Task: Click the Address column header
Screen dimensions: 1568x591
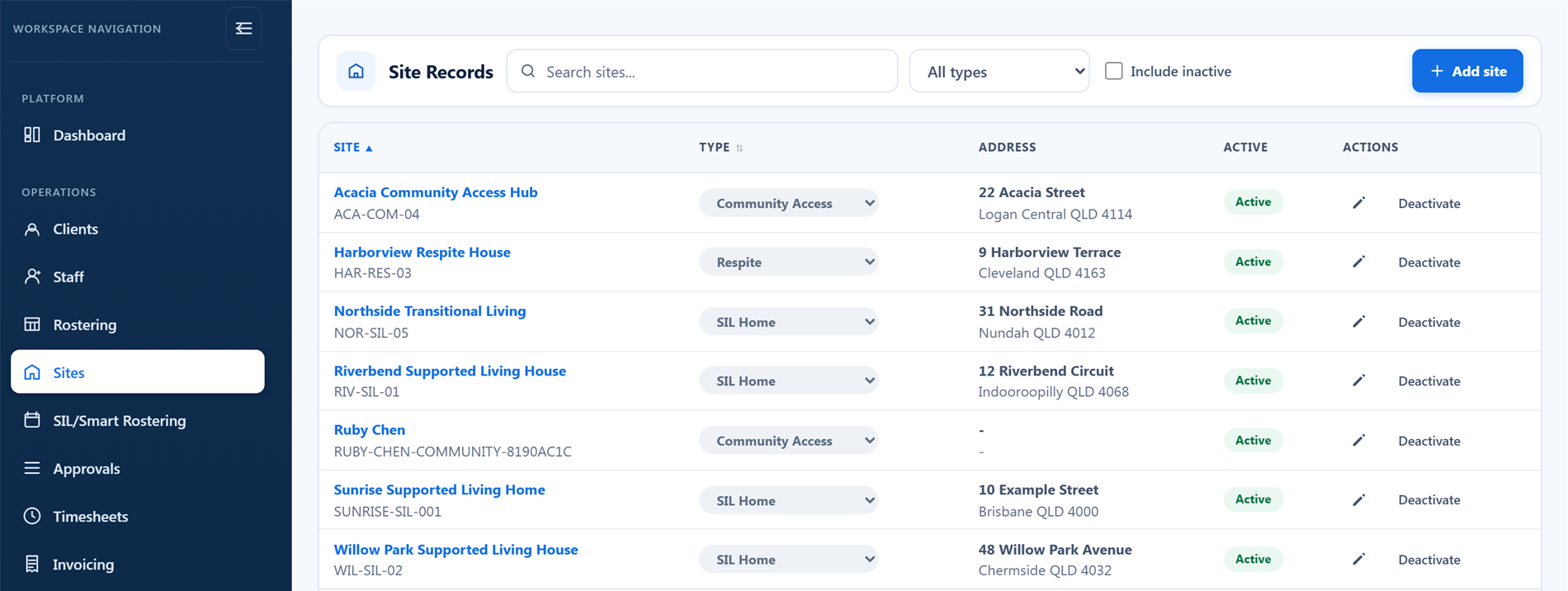Action: point(1007,147)
